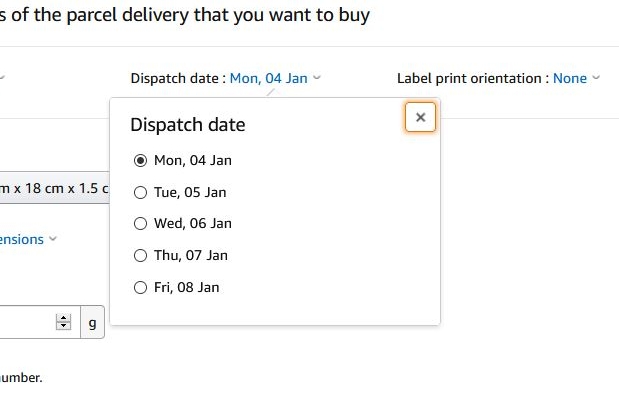Choose Wed, 06 Jan dispatch date

tap(141, 224)
